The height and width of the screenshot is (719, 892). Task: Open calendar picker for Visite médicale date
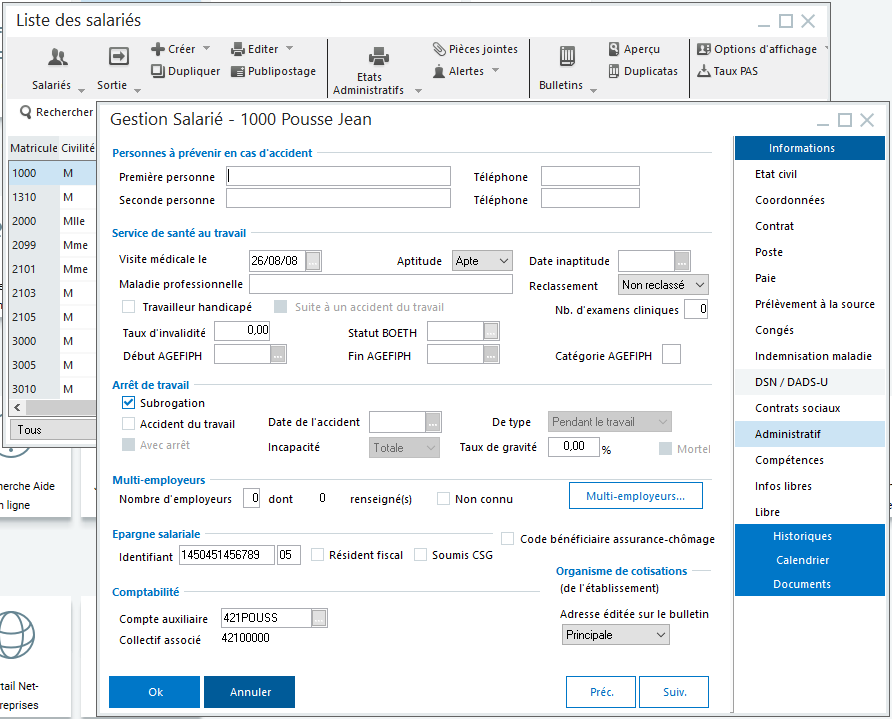click(314, 261)
